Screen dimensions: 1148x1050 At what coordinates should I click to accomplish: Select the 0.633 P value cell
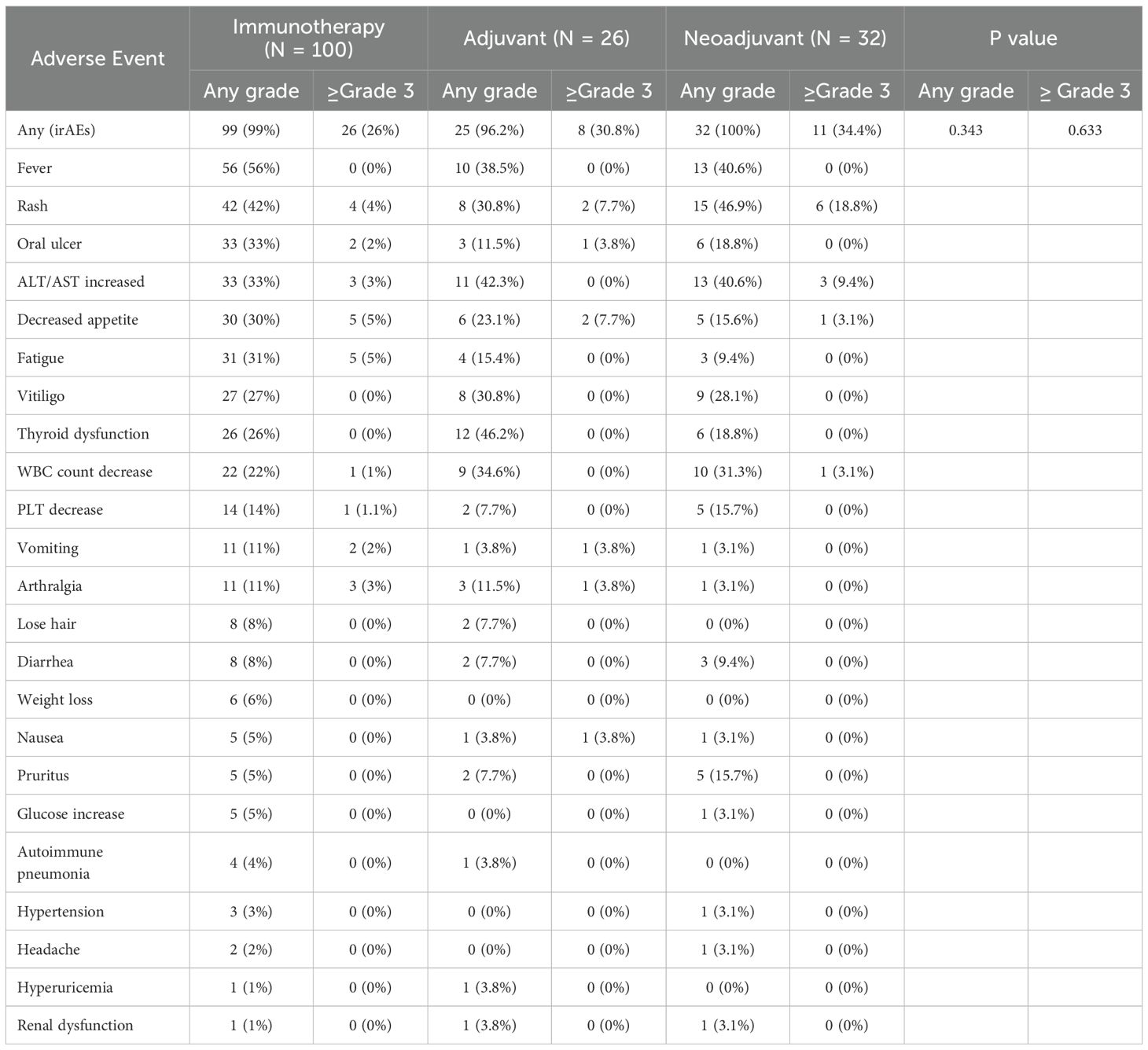pos(1084,130)
